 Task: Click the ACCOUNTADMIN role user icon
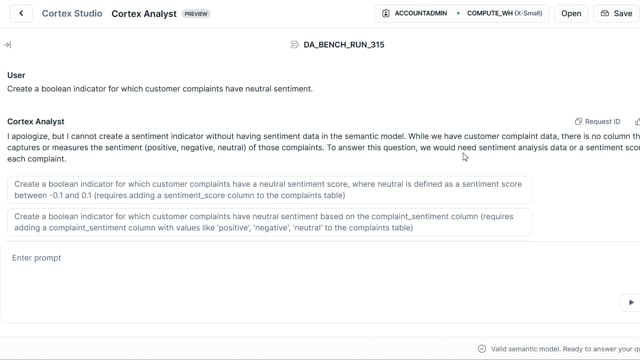(386, 13)
